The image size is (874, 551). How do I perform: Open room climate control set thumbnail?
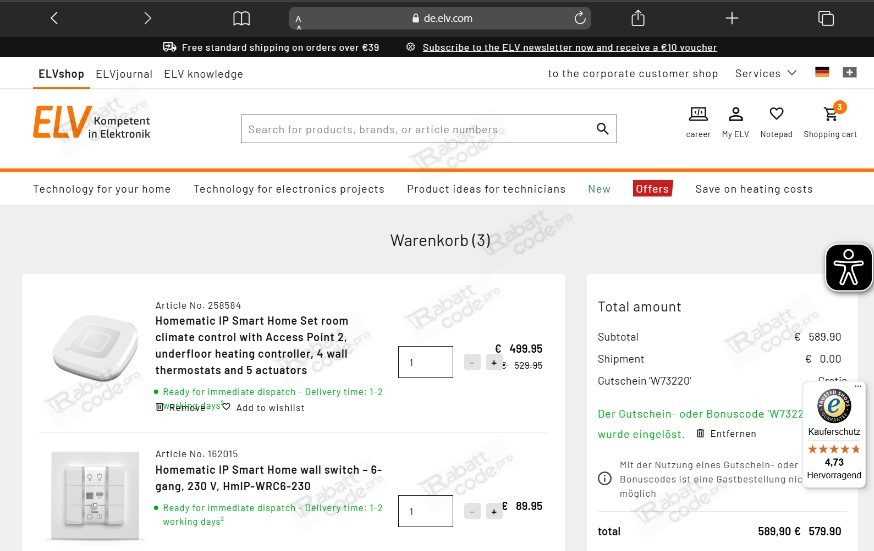pos(95,348)
